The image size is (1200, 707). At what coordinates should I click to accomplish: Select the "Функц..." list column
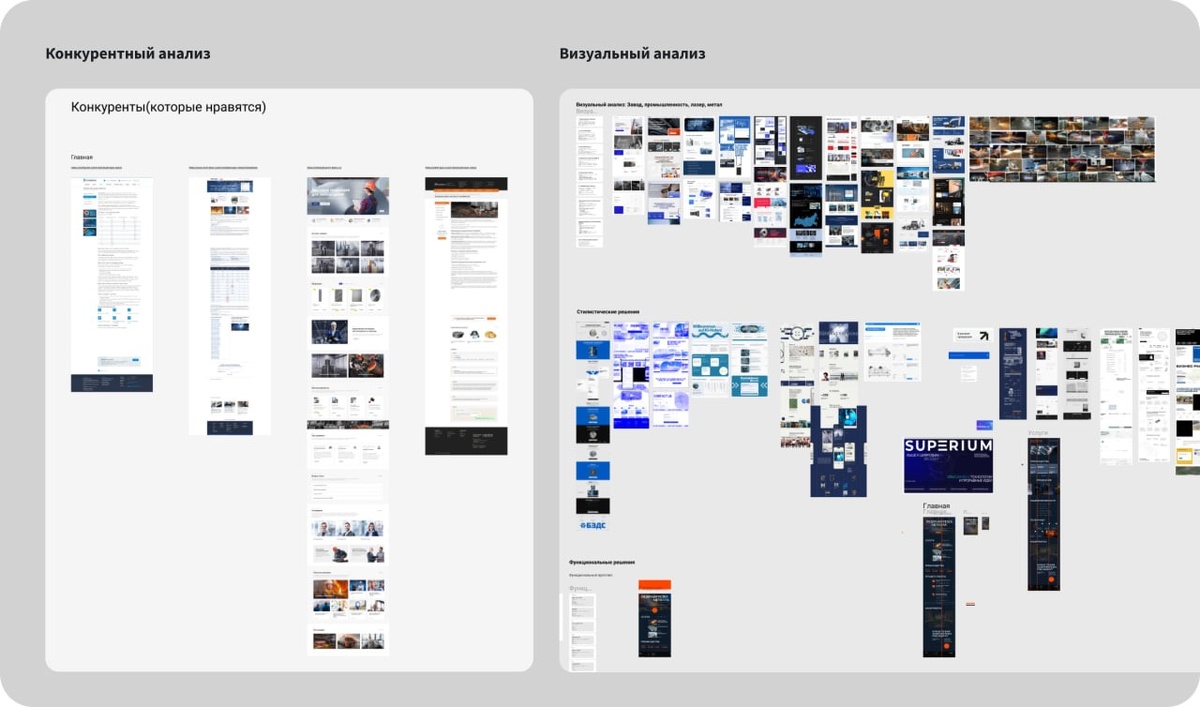582,632
